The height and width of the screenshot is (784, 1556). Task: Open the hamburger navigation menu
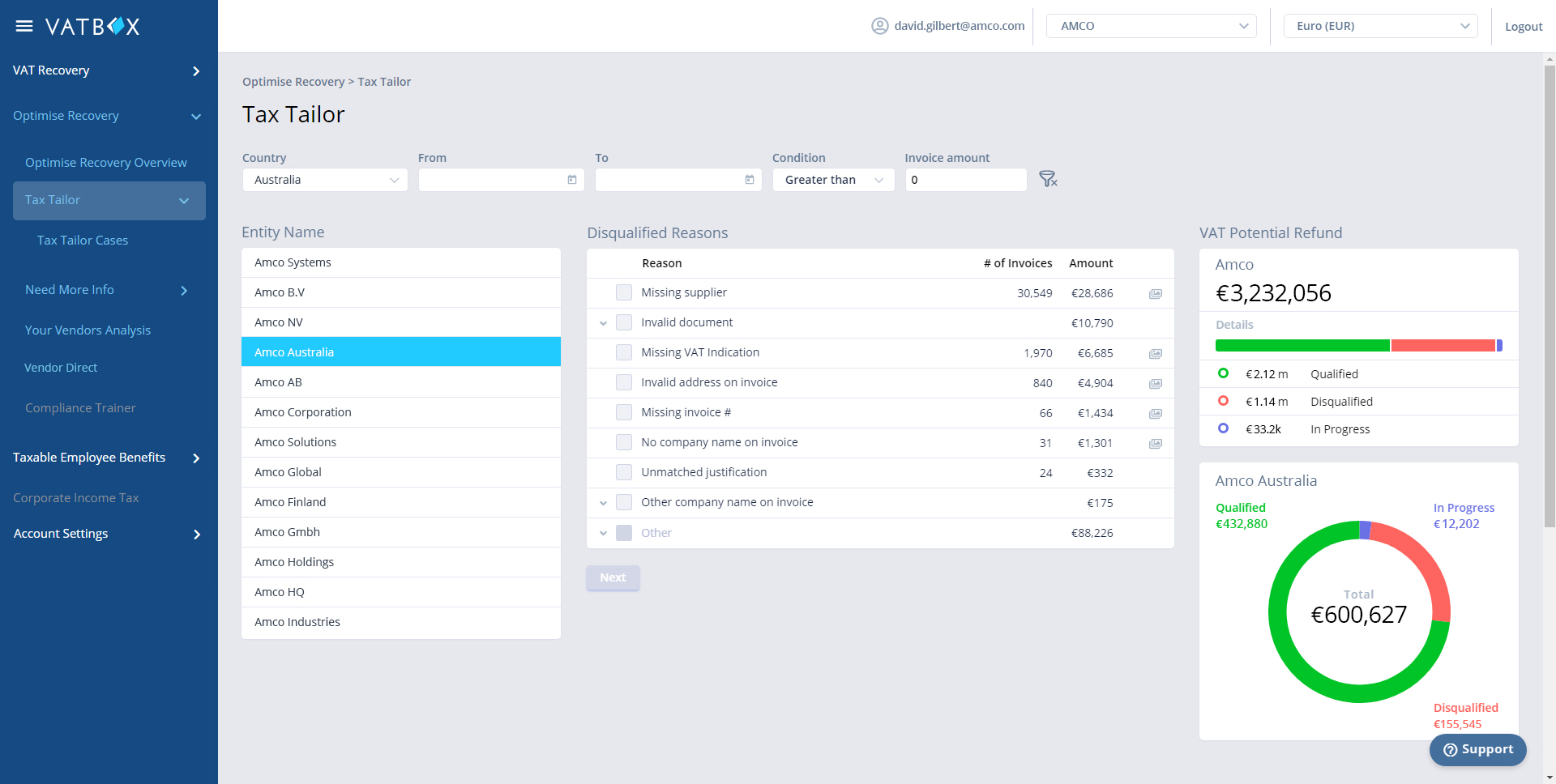[25, 25]
